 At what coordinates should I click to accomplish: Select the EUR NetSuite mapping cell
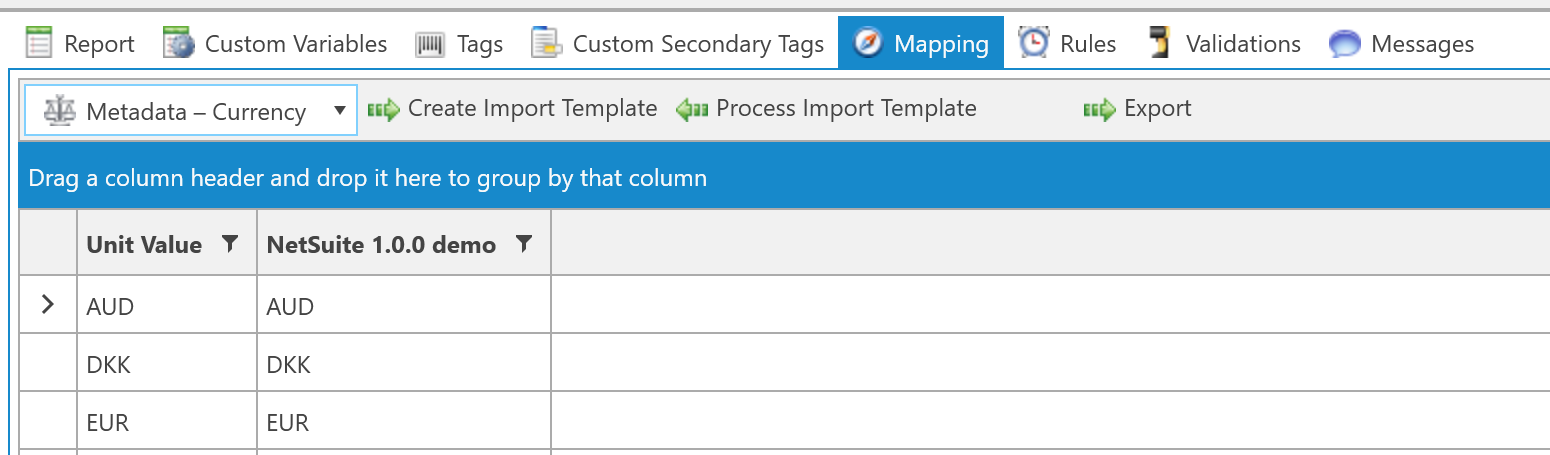click(x=403, y=423)
